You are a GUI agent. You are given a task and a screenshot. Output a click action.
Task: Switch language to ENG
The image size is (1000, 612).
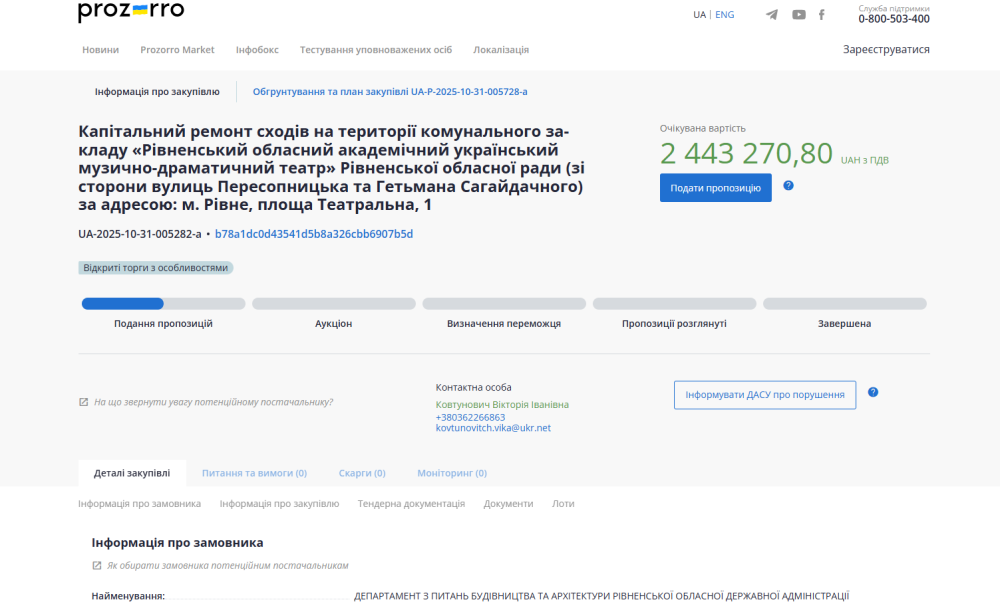725,15
